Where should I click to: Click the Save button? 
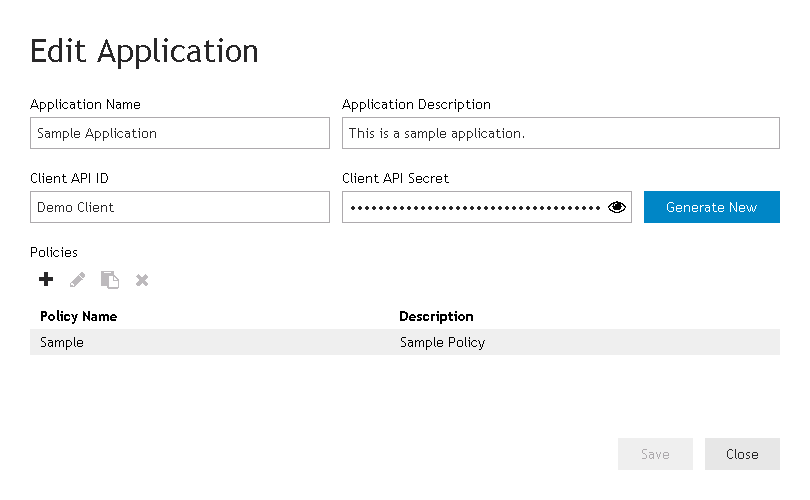point(655,454)
